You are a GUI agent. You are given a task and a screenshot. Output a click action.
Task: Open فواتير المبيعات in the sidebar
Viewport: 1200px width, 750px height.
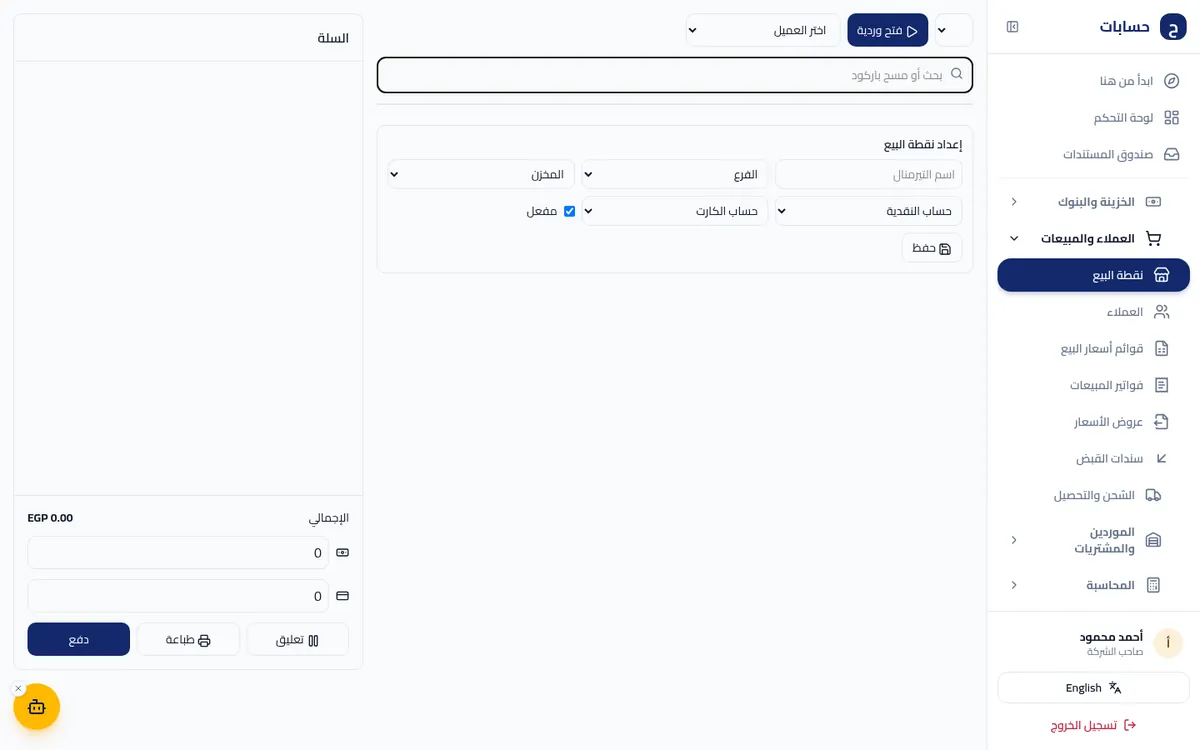click(1094, 385)
